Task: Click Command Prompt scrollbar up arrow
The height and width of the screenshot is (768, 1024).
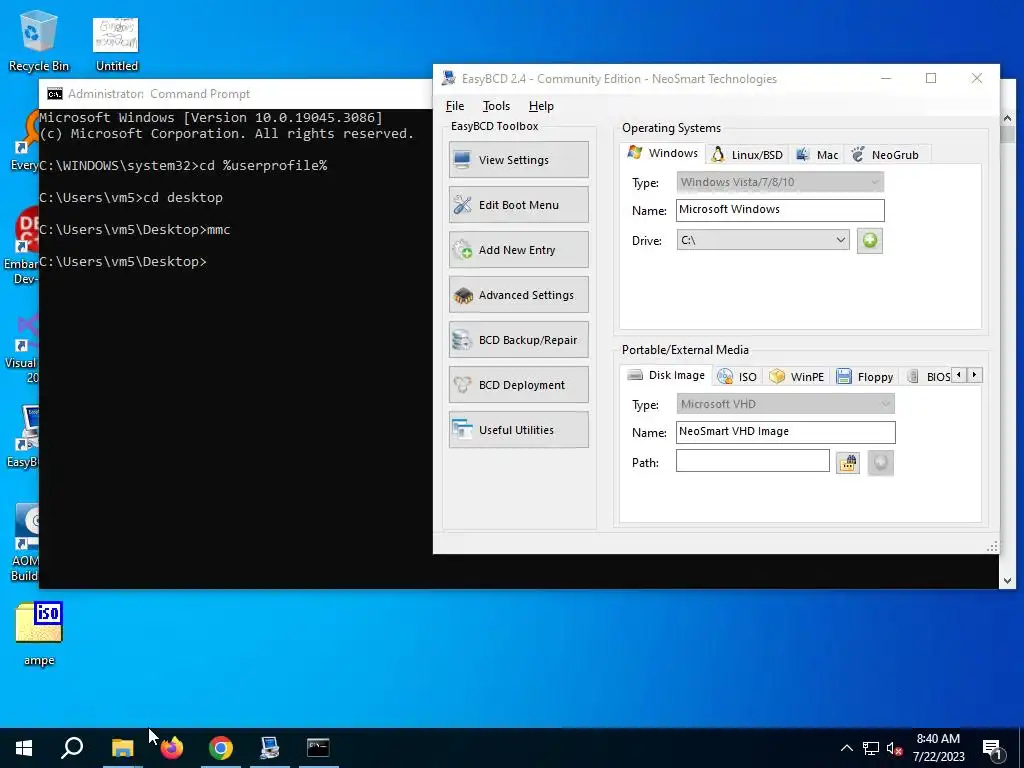Action: (x=1007, y=118)
